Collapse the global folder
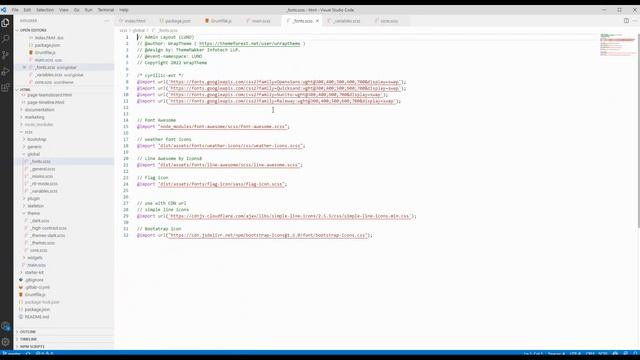 [x=33, y=154]
